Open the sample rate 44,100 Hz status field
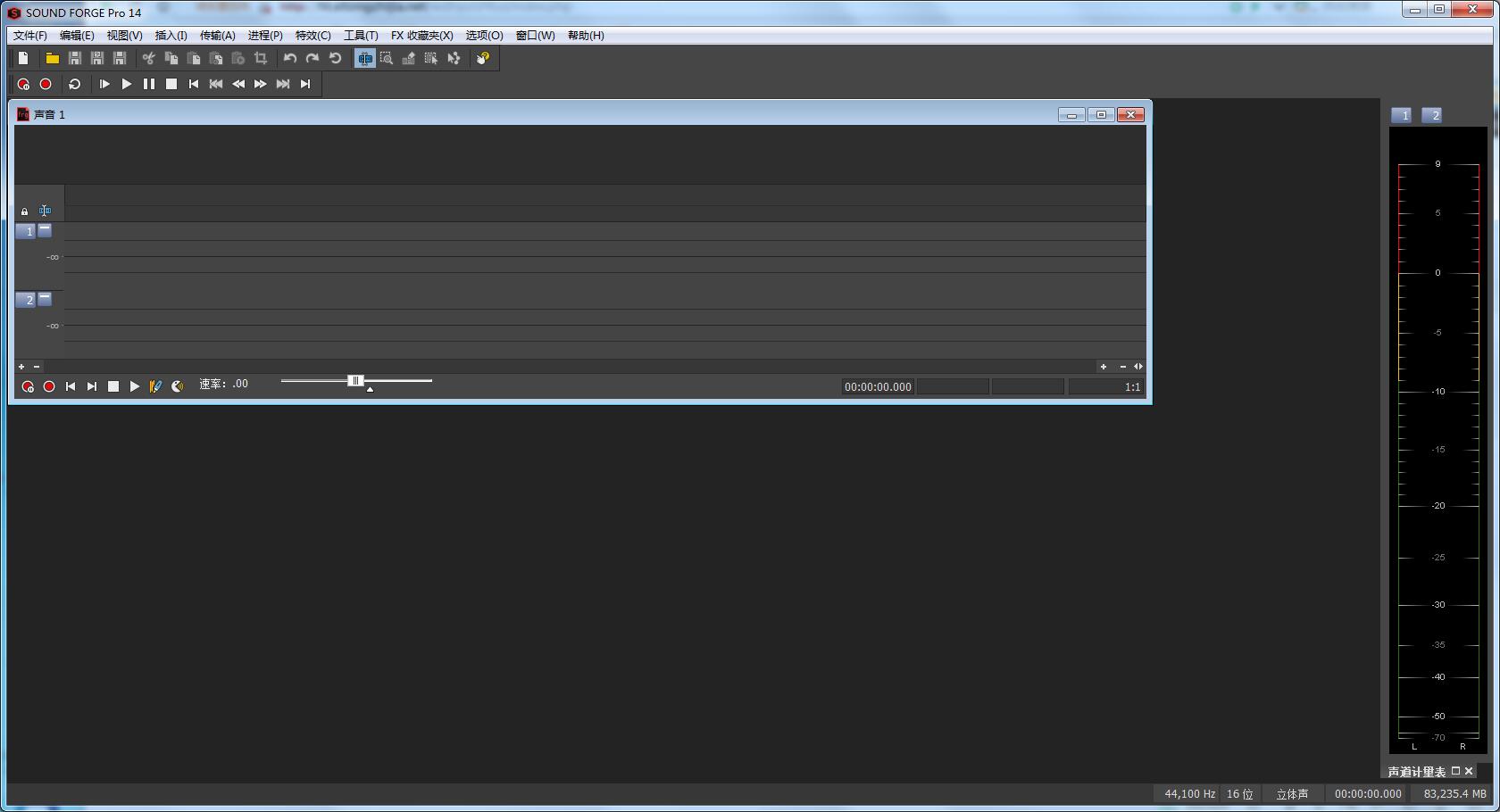 tap(1189, 793)
